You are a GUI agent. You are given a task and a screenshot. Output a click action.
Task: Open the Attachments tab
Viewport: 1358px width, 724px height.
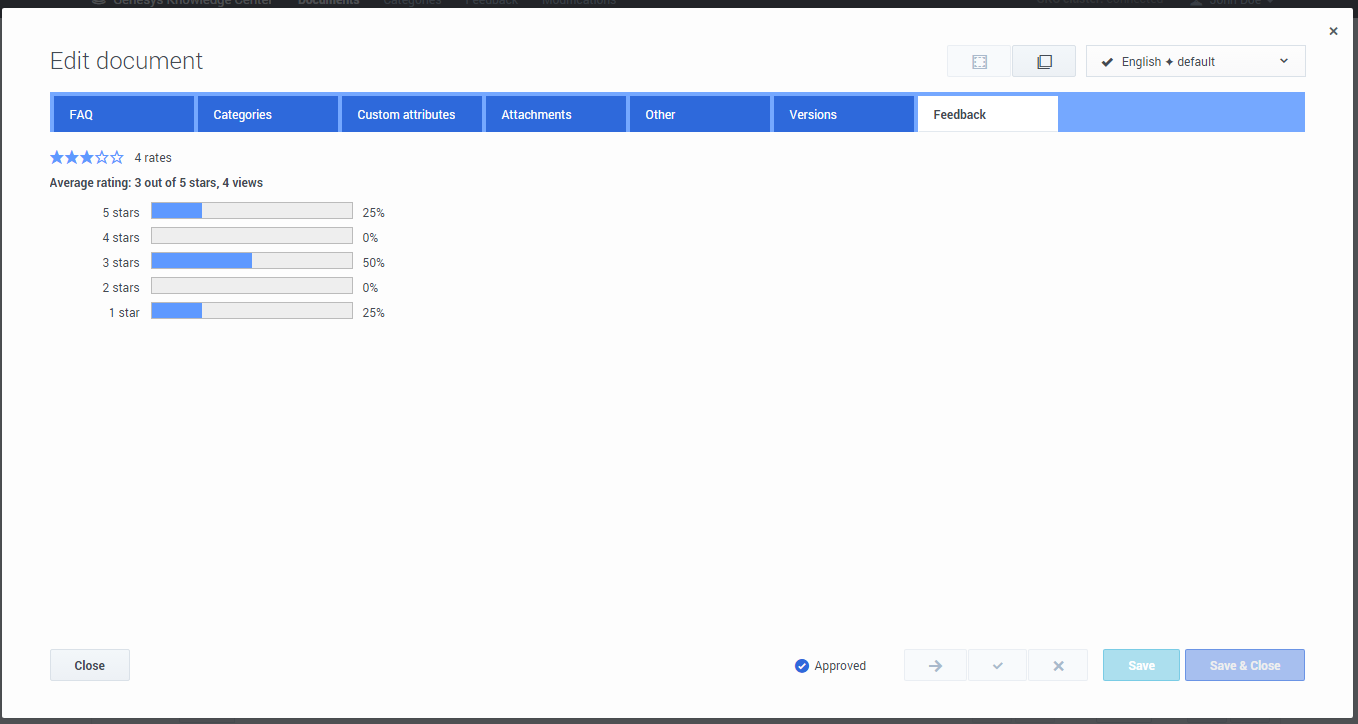[x=555, y=115]
